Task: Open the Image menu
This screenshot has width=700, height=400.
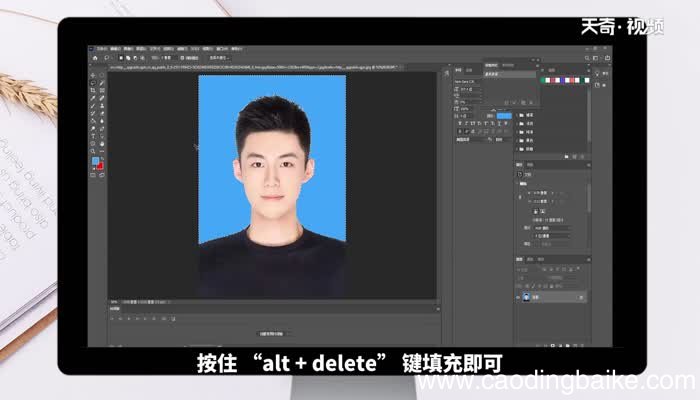Action: tap(129, 49)
